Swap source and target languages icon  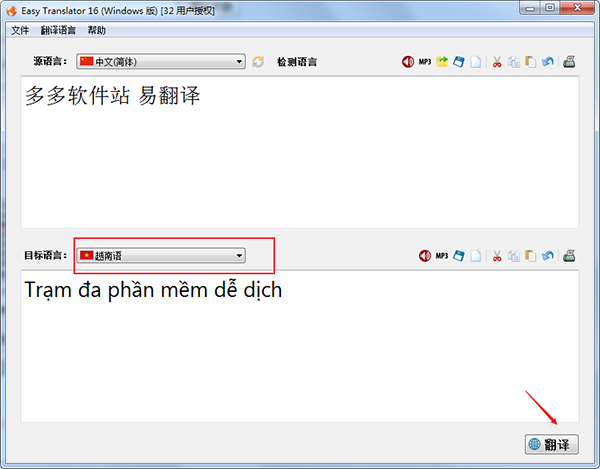(x=258, y=62)
